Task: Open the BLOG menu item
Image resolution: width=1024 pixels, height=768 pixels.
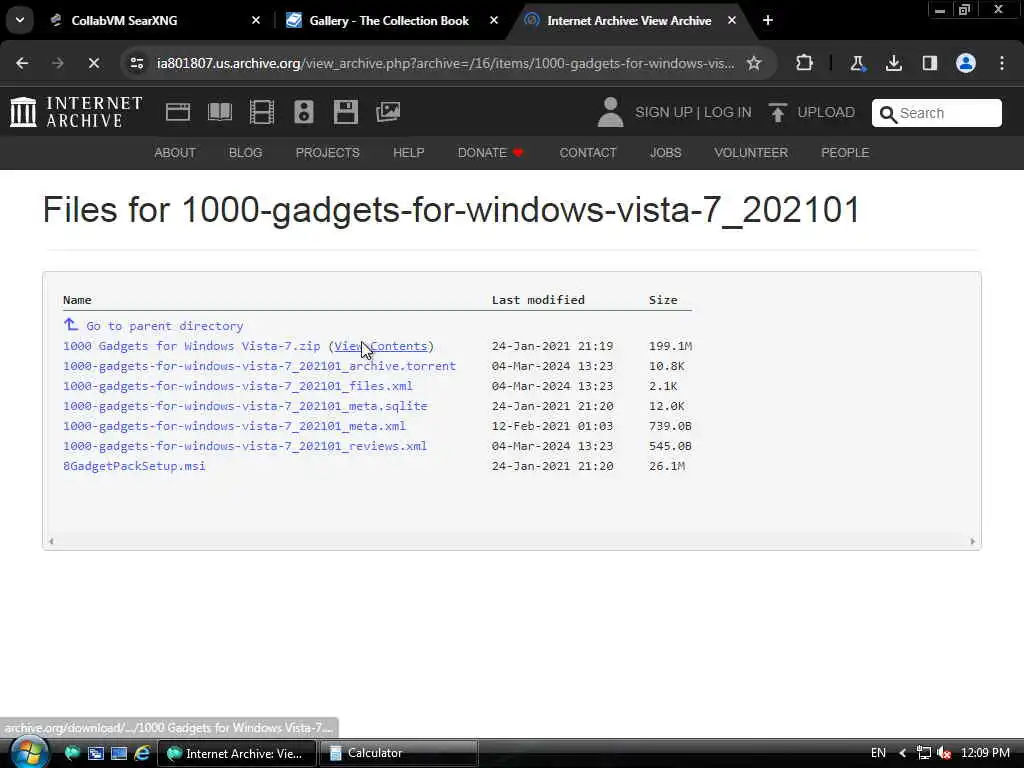Action: (x=246, y=153)
